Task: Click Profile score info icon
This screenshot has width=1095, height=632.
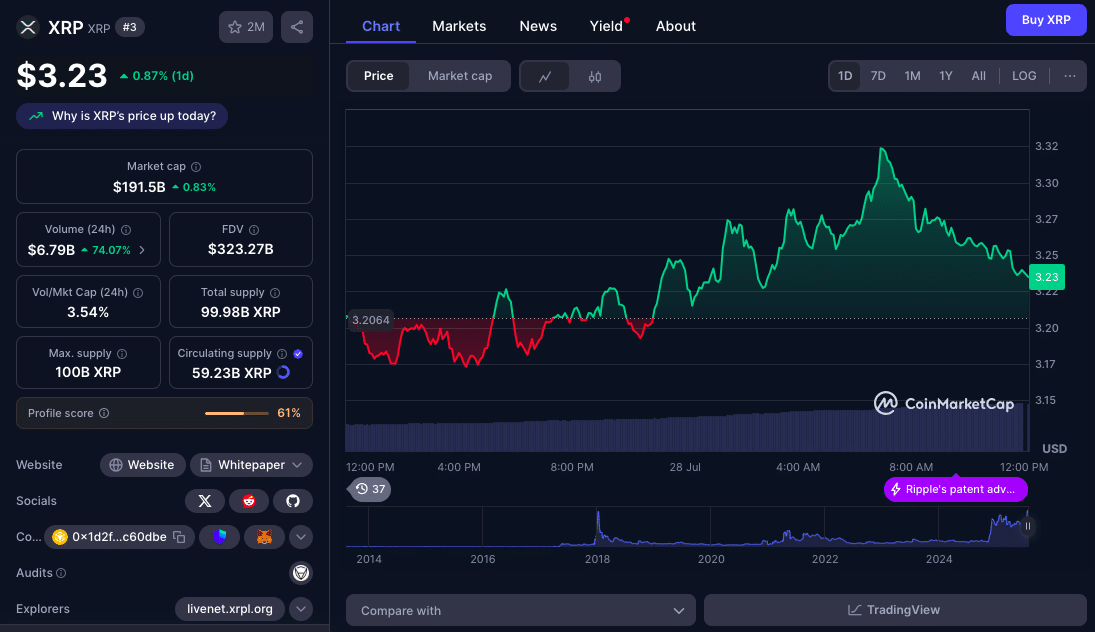Action: coord(104,413)
